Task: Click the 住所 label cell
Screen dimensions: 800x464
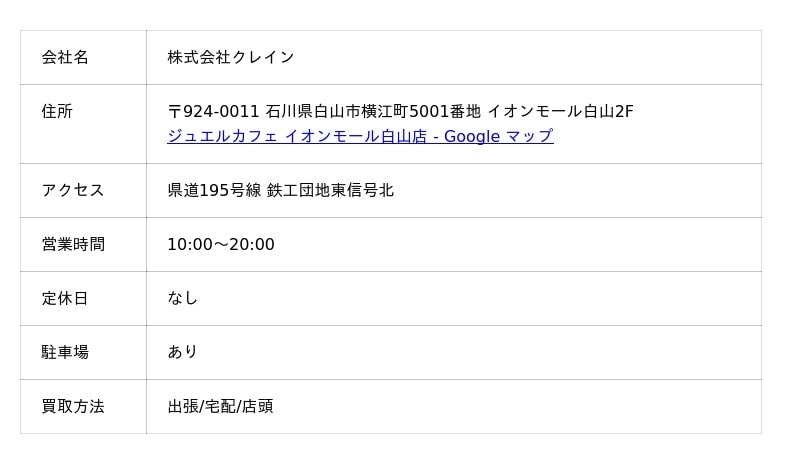Action: click(83, 124)
